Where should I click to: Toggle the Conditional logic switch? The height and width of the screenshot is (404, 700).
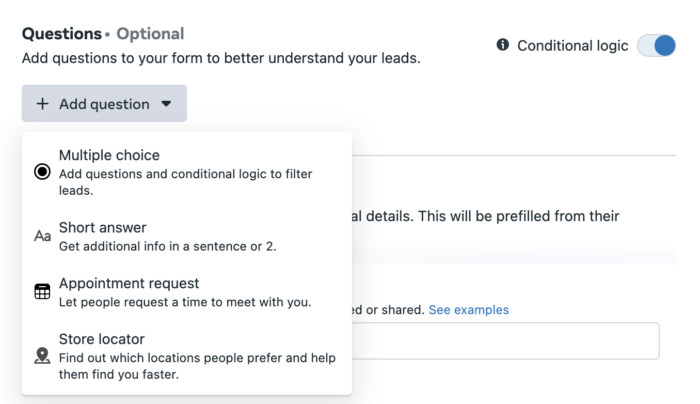pyautogui.click(x=656, y=46)
